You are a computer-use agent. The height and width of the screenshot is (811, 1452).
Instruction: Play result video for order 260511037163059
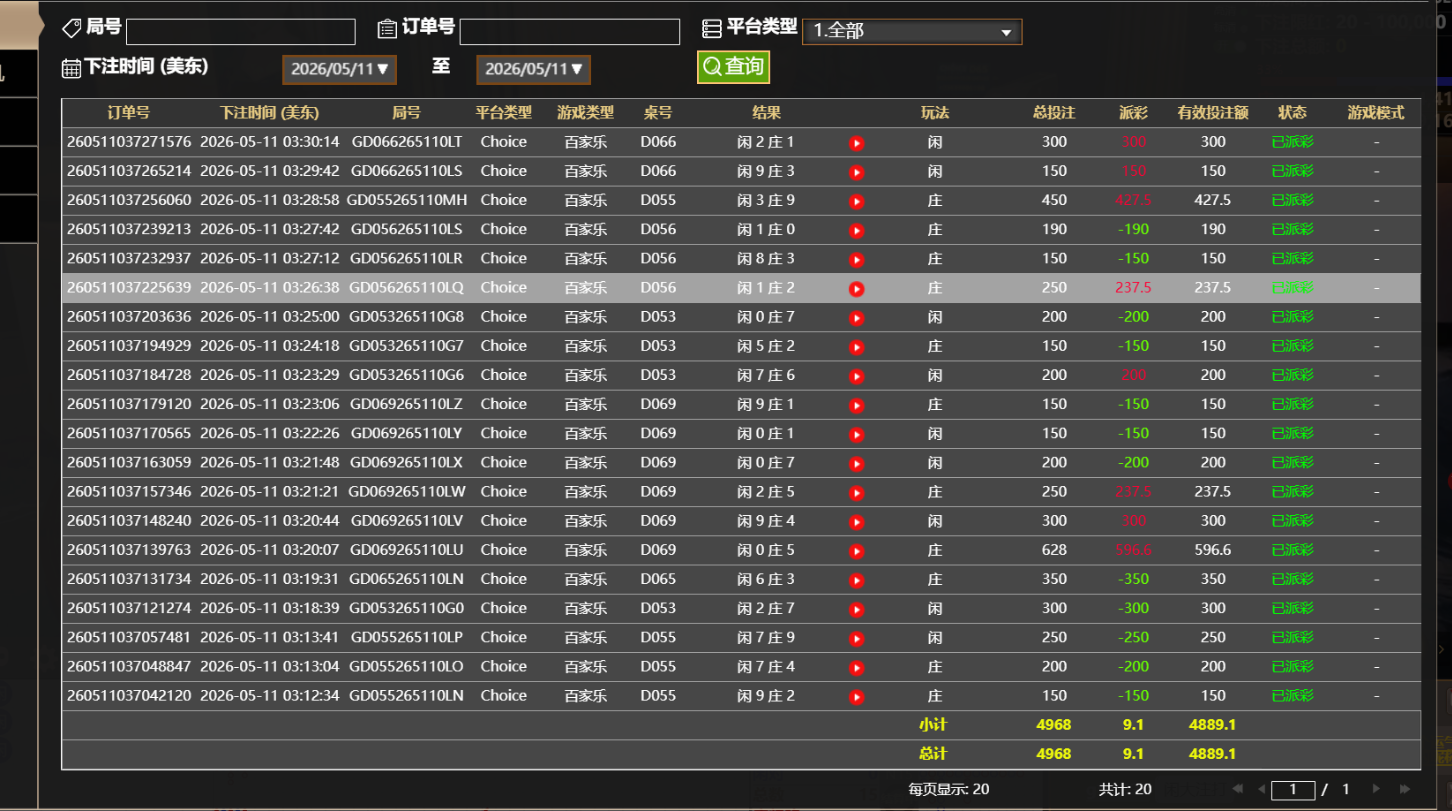[x=856, y=464]
